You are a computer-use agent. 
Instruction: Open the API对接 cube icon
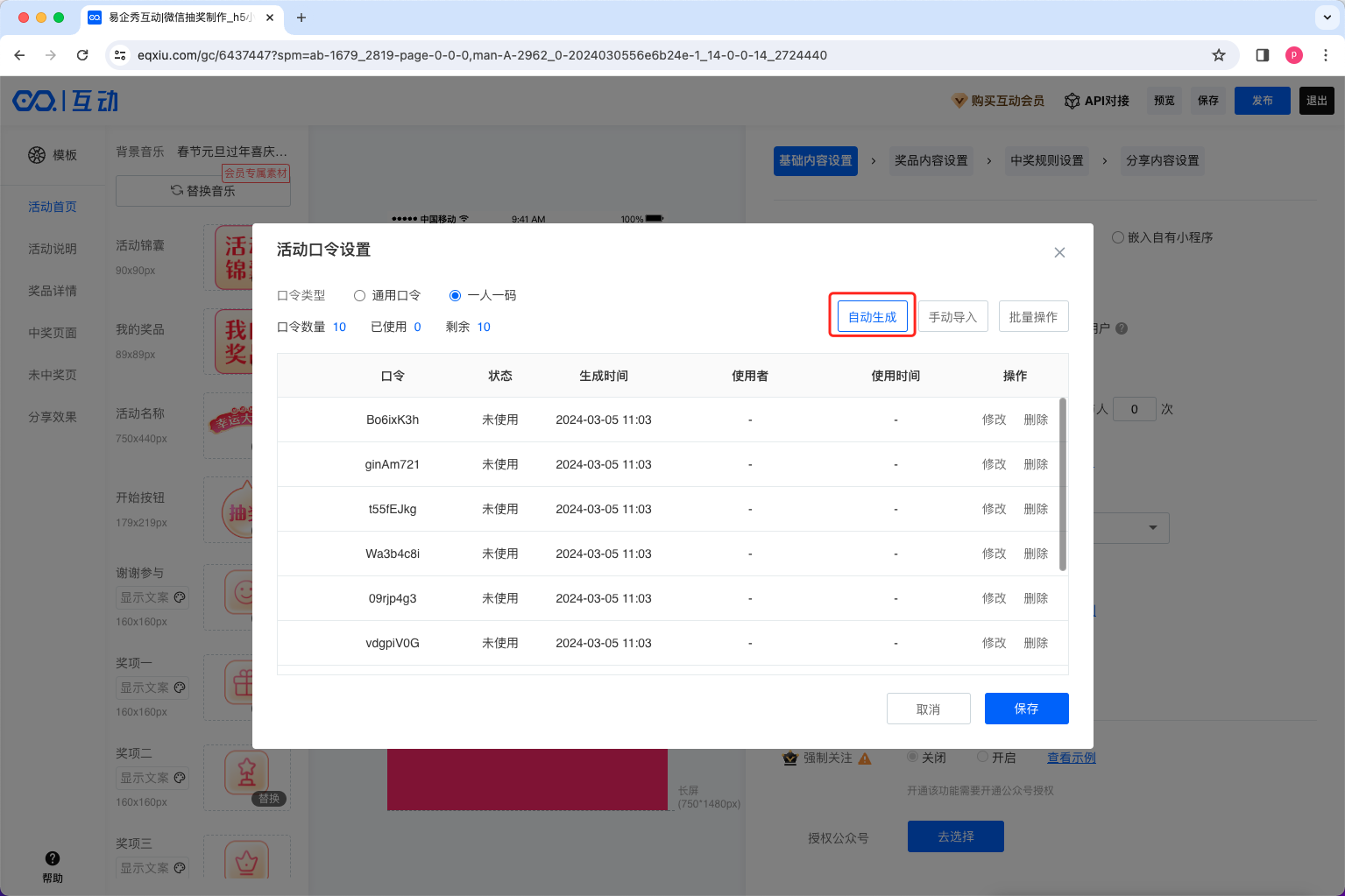pos(1072,101)
